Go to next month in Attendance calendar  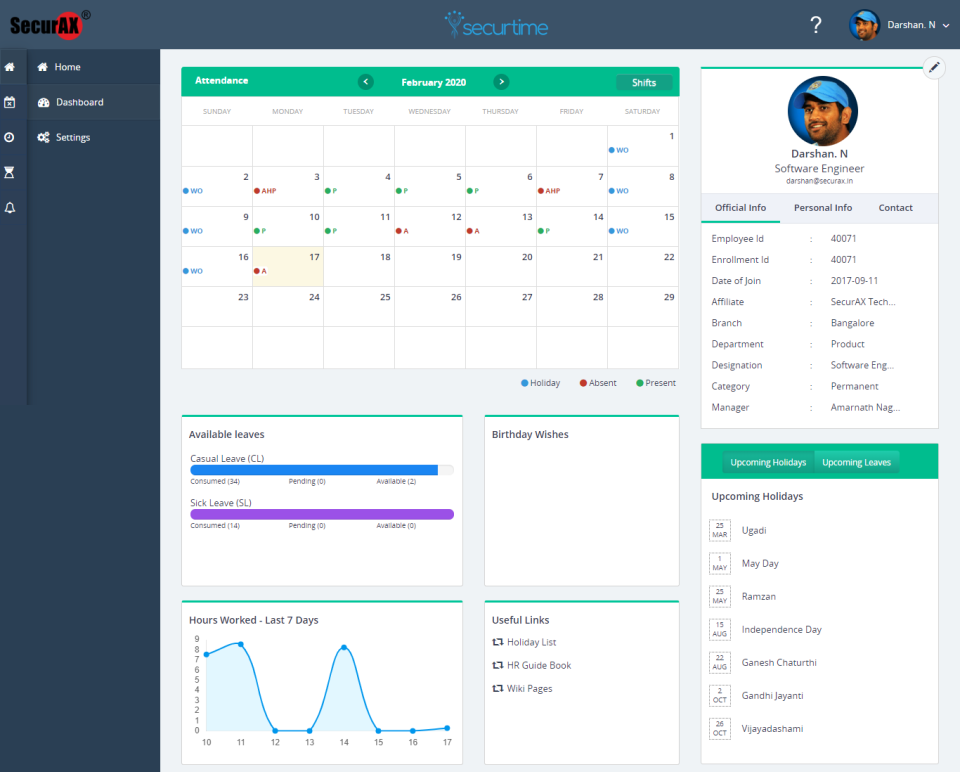point(501,81)
